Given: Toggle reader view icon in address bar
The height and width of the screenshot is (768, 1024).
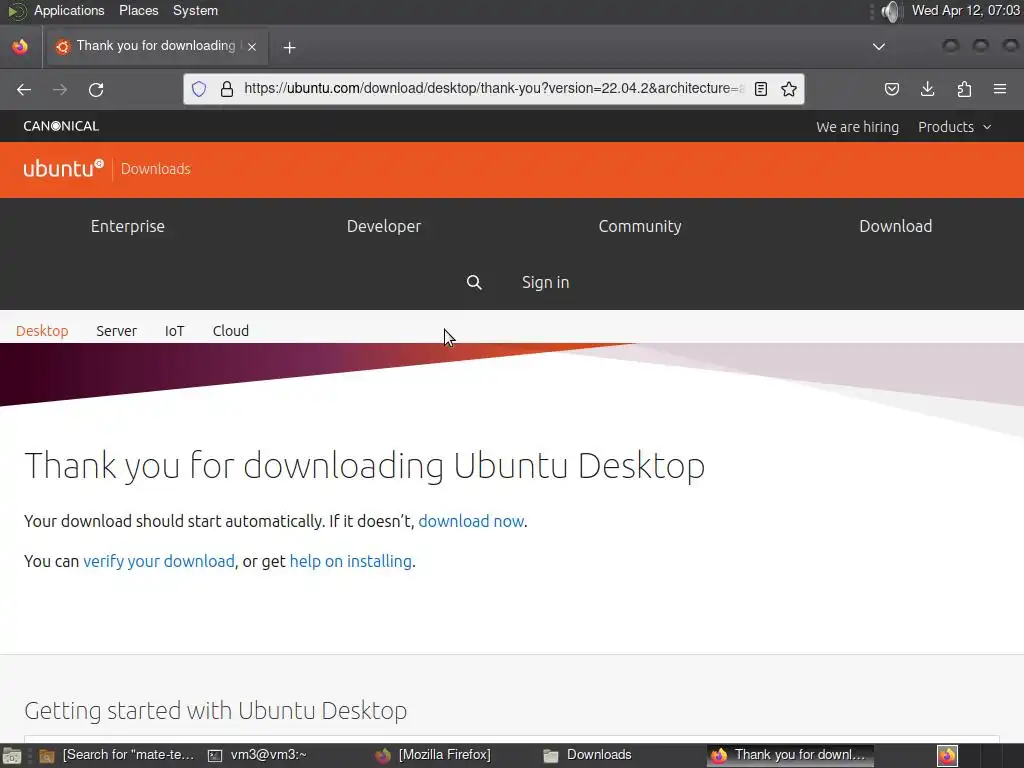Looking at the screenshot, I should point(761,89).
